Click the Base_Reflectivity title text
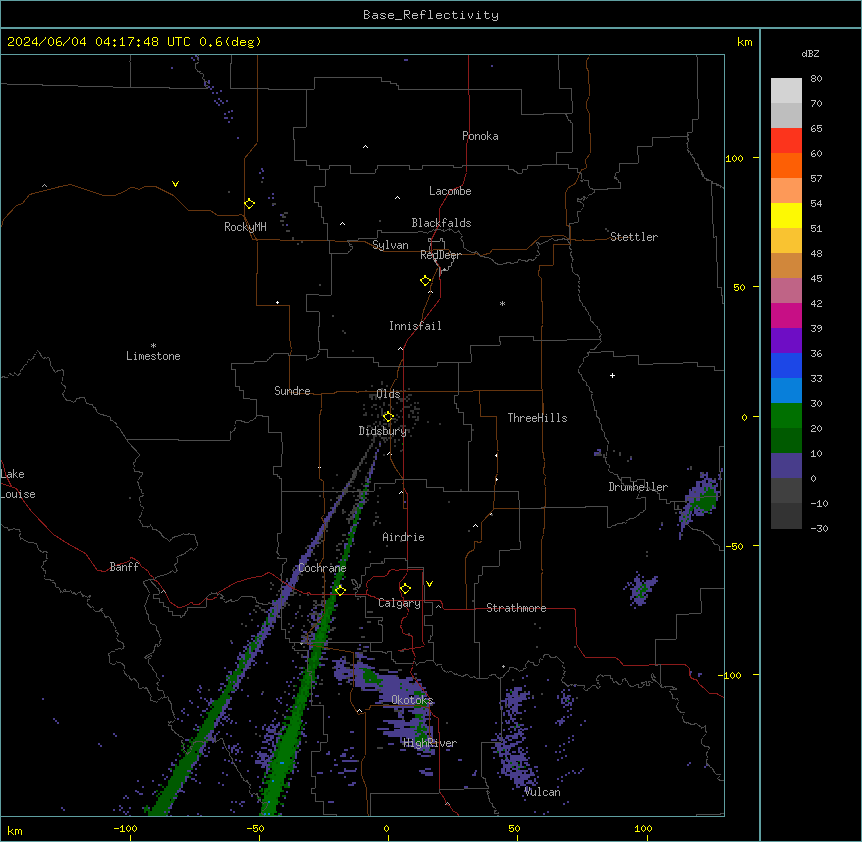 (431, 15)
